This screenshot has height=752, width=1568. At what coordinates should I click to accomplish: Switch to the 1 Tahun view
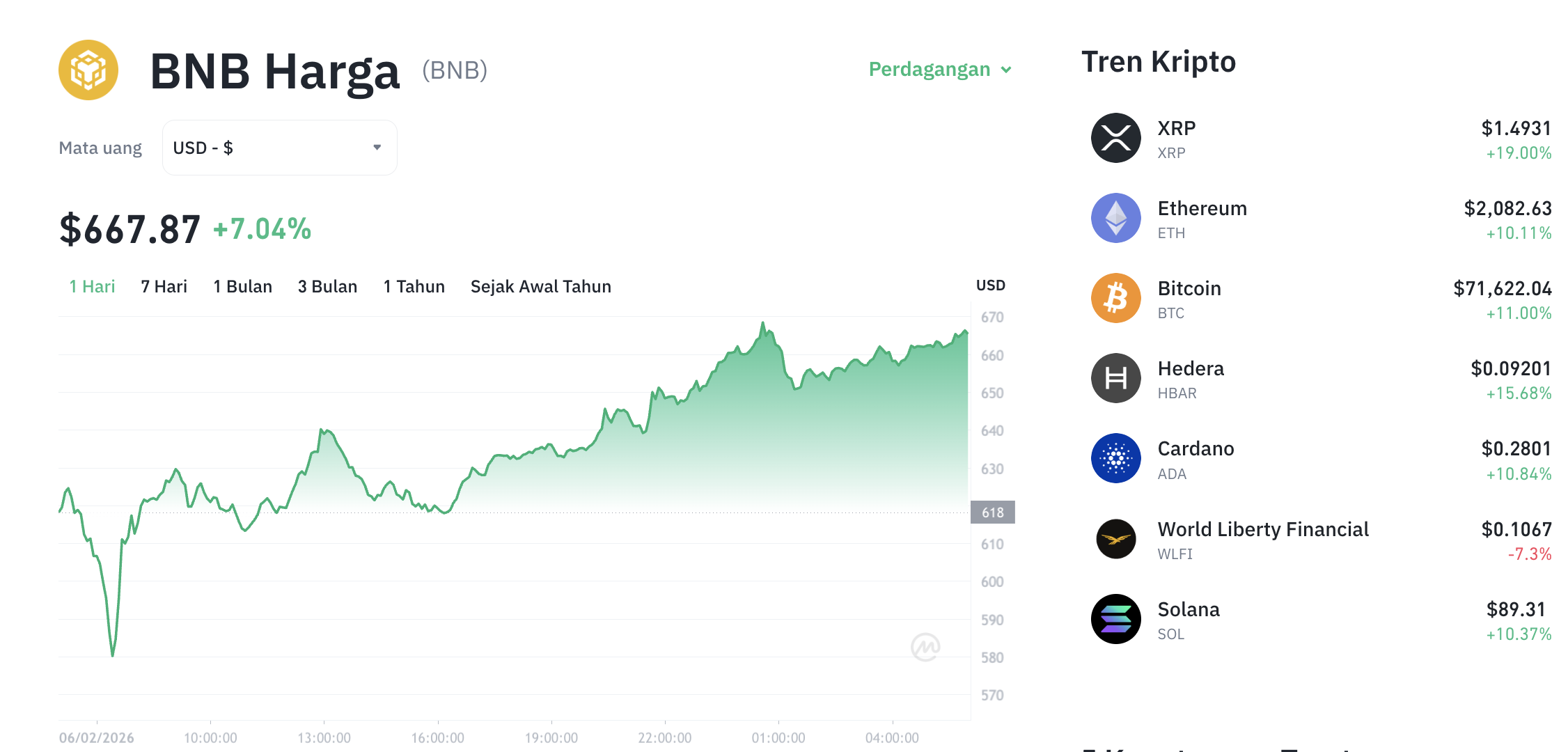(414, 286)
